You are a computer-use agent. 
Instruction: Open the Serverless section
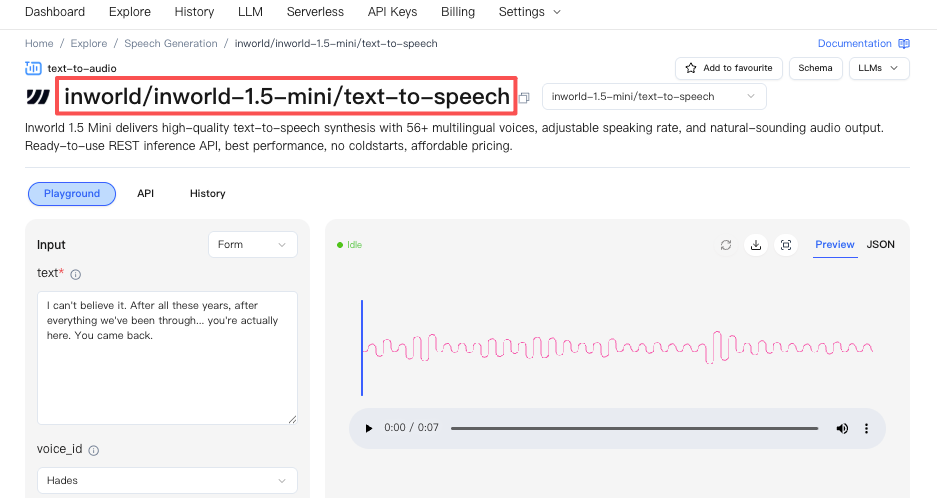pos(315,12)
